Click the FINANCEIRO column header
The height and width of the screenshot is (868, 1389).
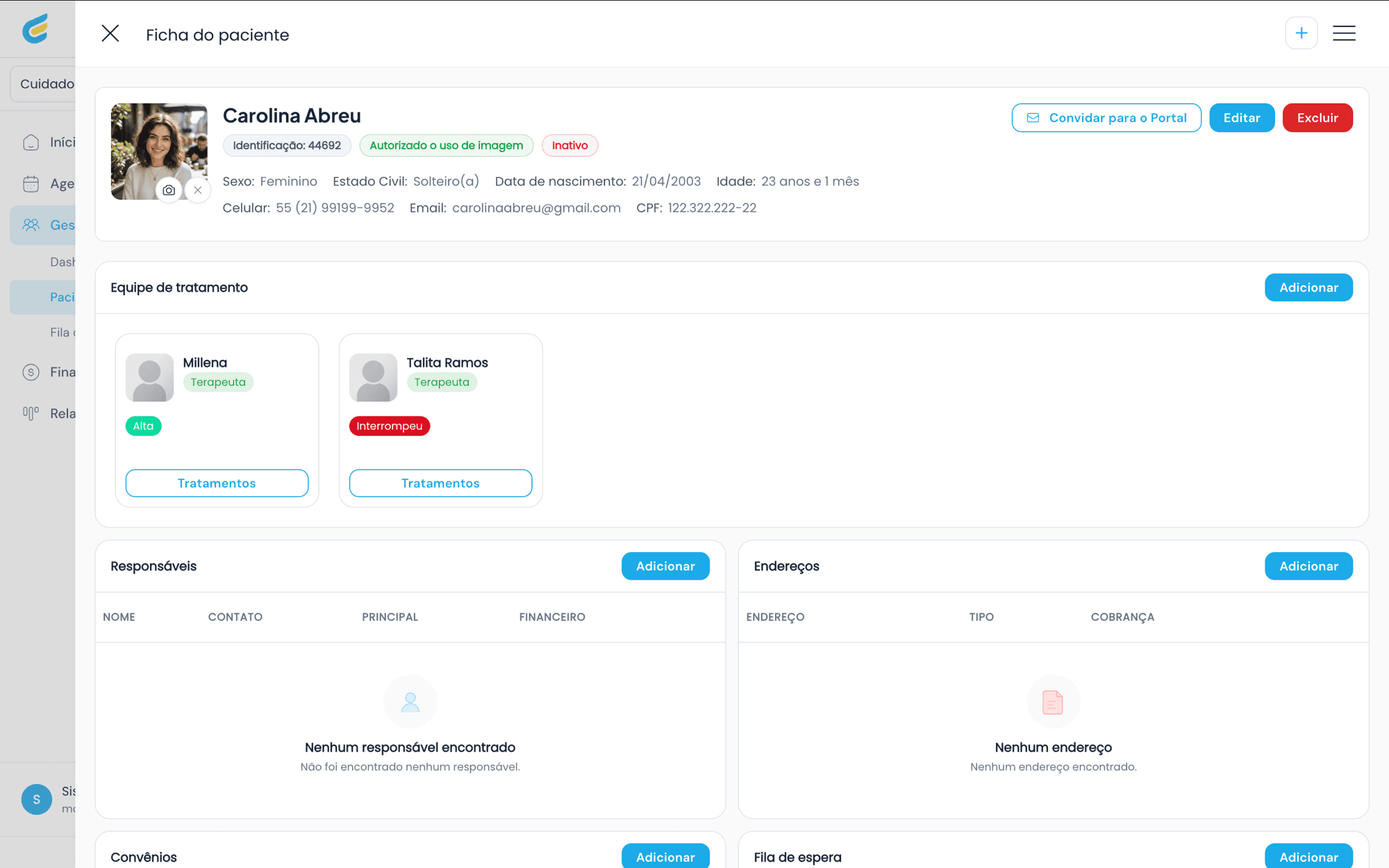pyautogui.click(x=552, y=617)
